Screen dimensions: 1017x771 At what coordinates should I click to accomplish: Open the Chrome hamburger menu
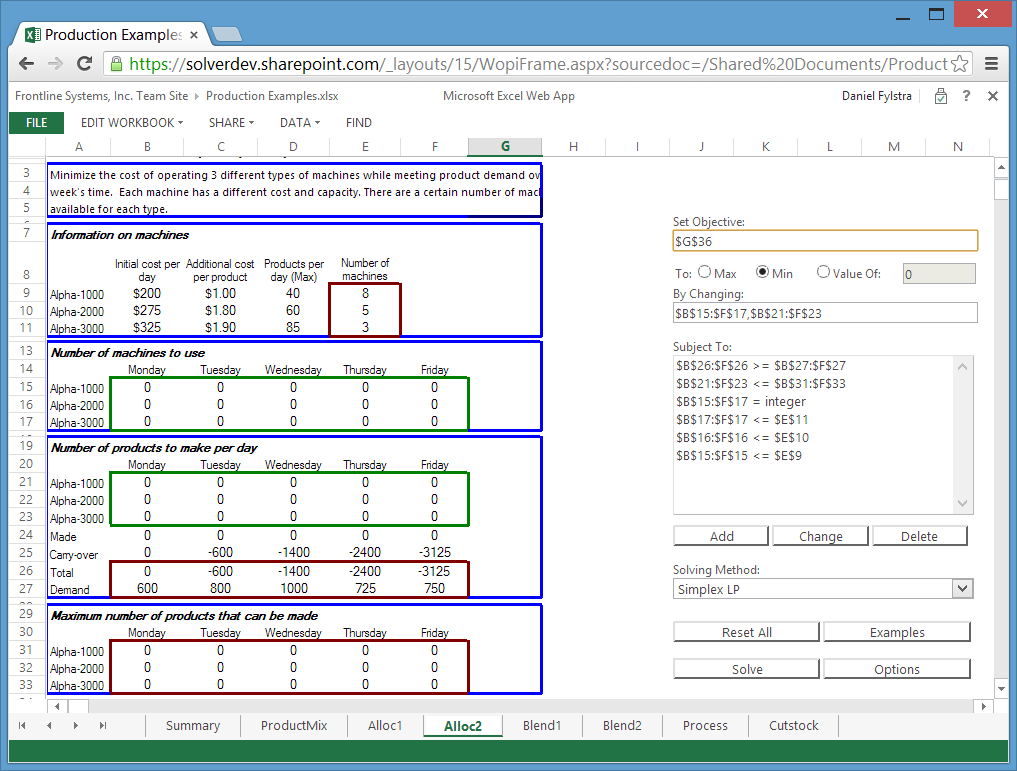click(992, 64)
